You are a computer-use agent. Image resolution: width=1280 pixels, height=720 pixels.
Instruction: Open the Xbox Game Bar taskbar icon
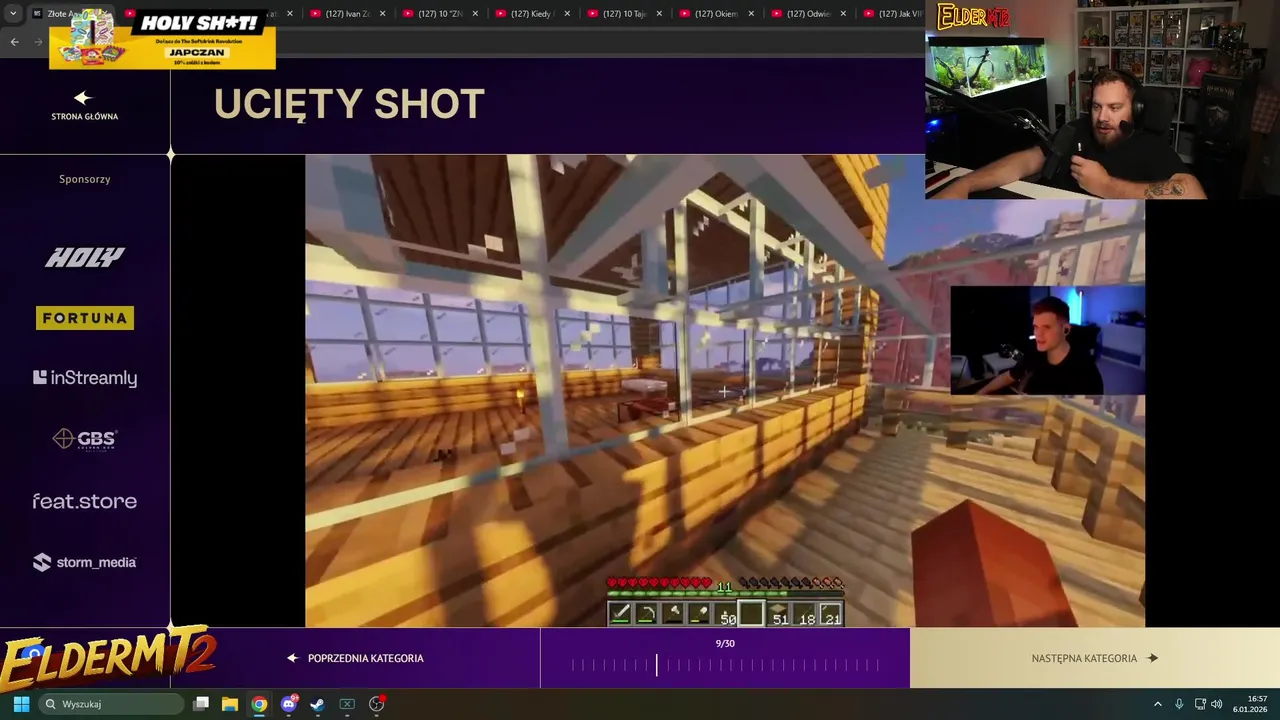click(347, 704)
